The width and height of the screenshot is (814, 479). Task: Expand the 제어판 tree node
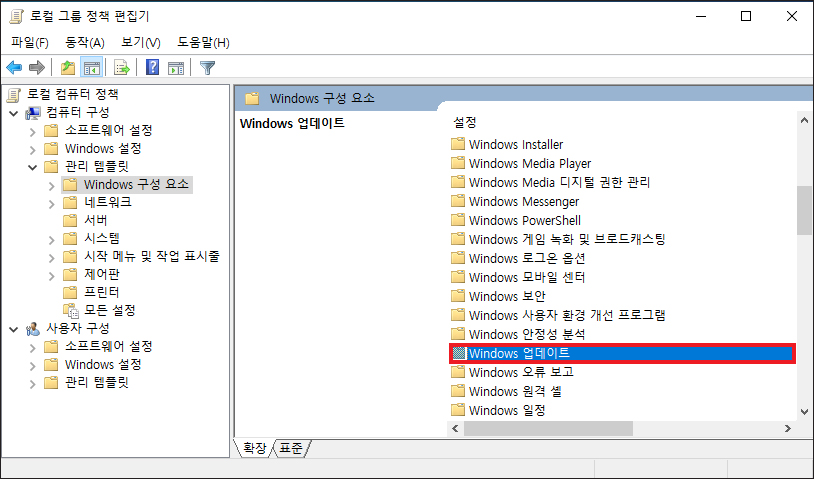pos(51,276)
